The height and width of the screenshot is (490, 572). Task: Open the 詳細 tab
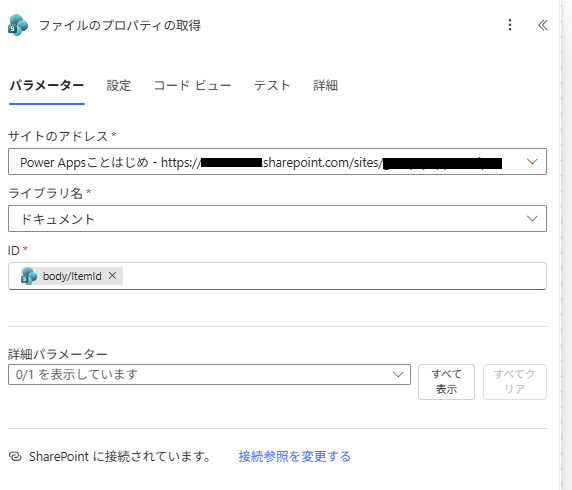[x=325, y=86]
